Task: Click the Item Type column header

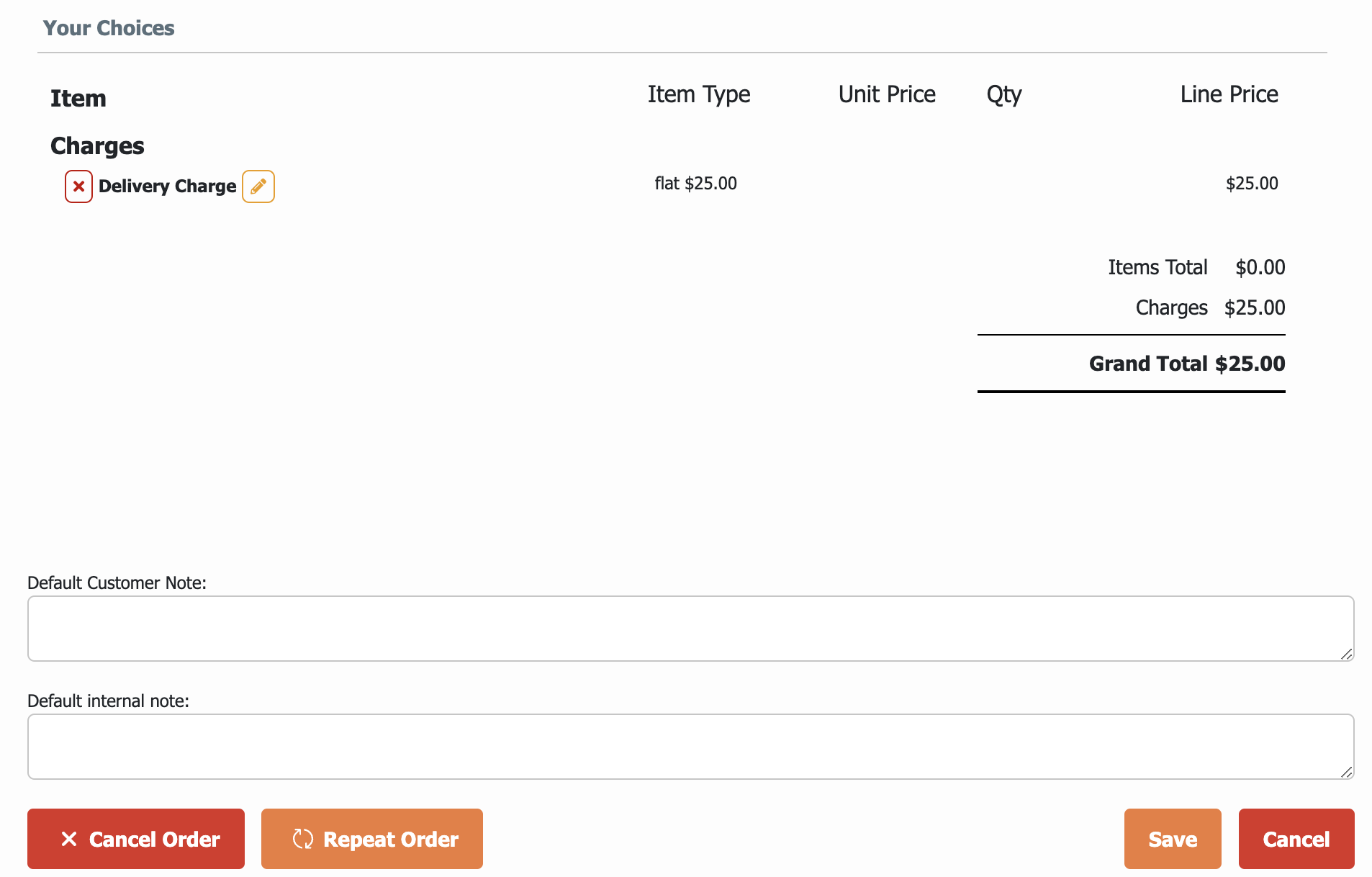Action: tap(698, 94)
